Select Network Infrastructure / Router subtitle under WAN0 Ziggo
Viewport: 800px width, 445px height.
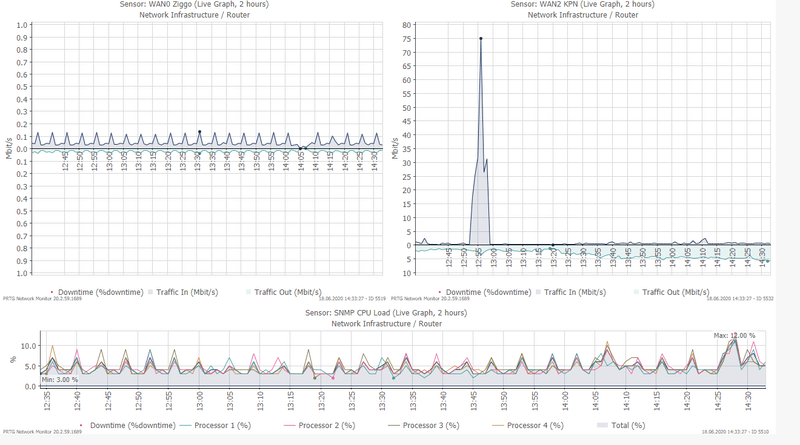pos(194,15)
